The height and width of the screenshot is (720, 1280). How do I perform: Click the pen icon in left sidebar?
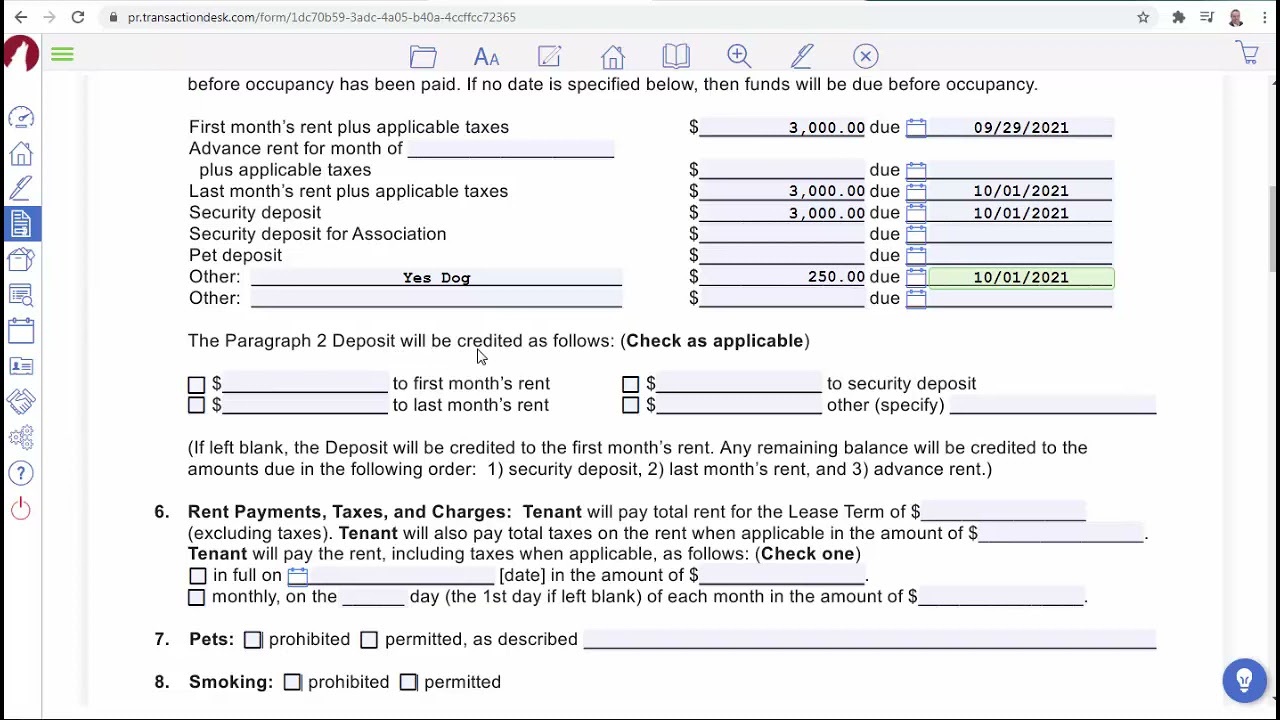pyautogui.click(x=21, y=188)
